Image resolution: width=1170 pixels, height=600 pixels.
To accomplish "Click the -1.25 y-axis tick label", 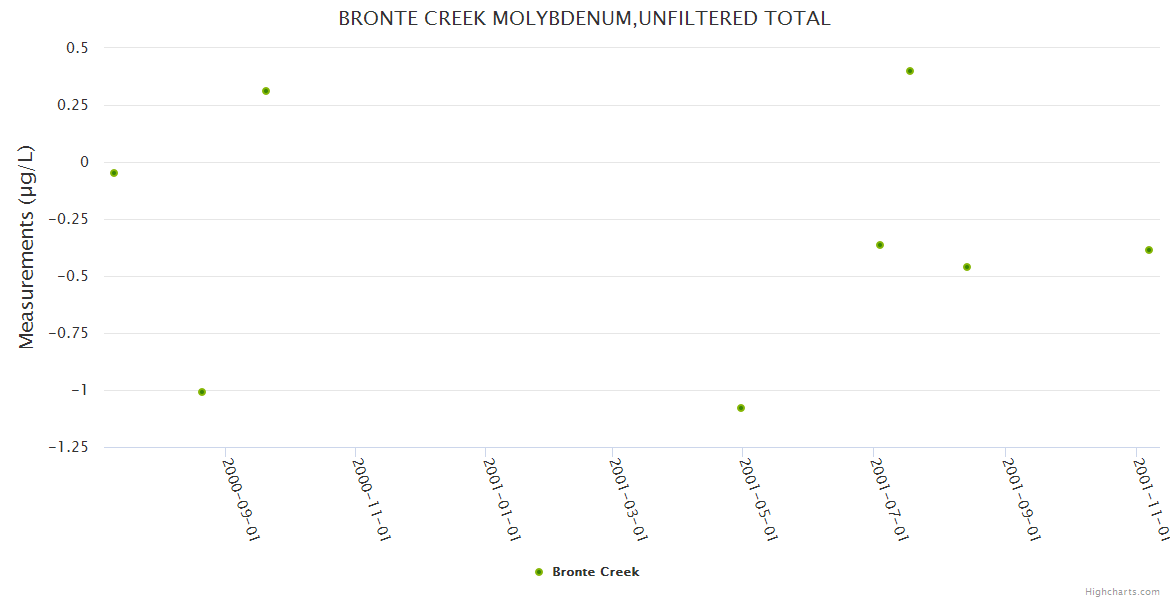I will click(x=68, y=447).
